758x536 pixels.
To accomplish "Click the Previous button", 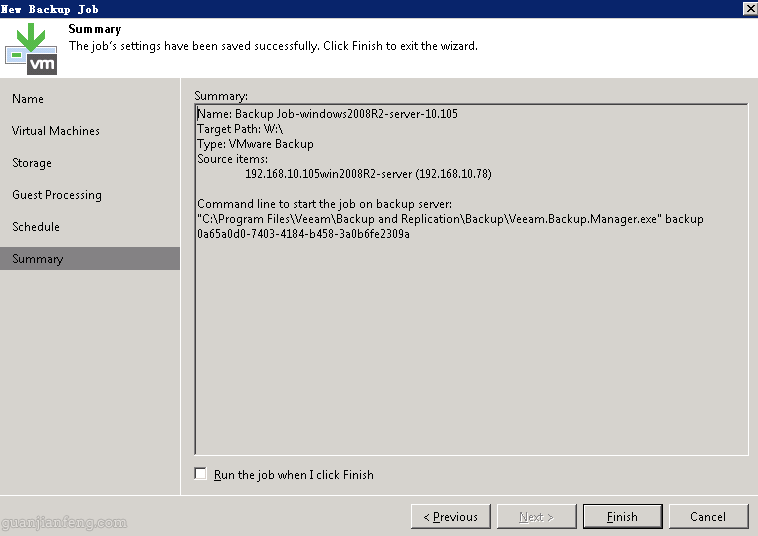I will point(451,517).
